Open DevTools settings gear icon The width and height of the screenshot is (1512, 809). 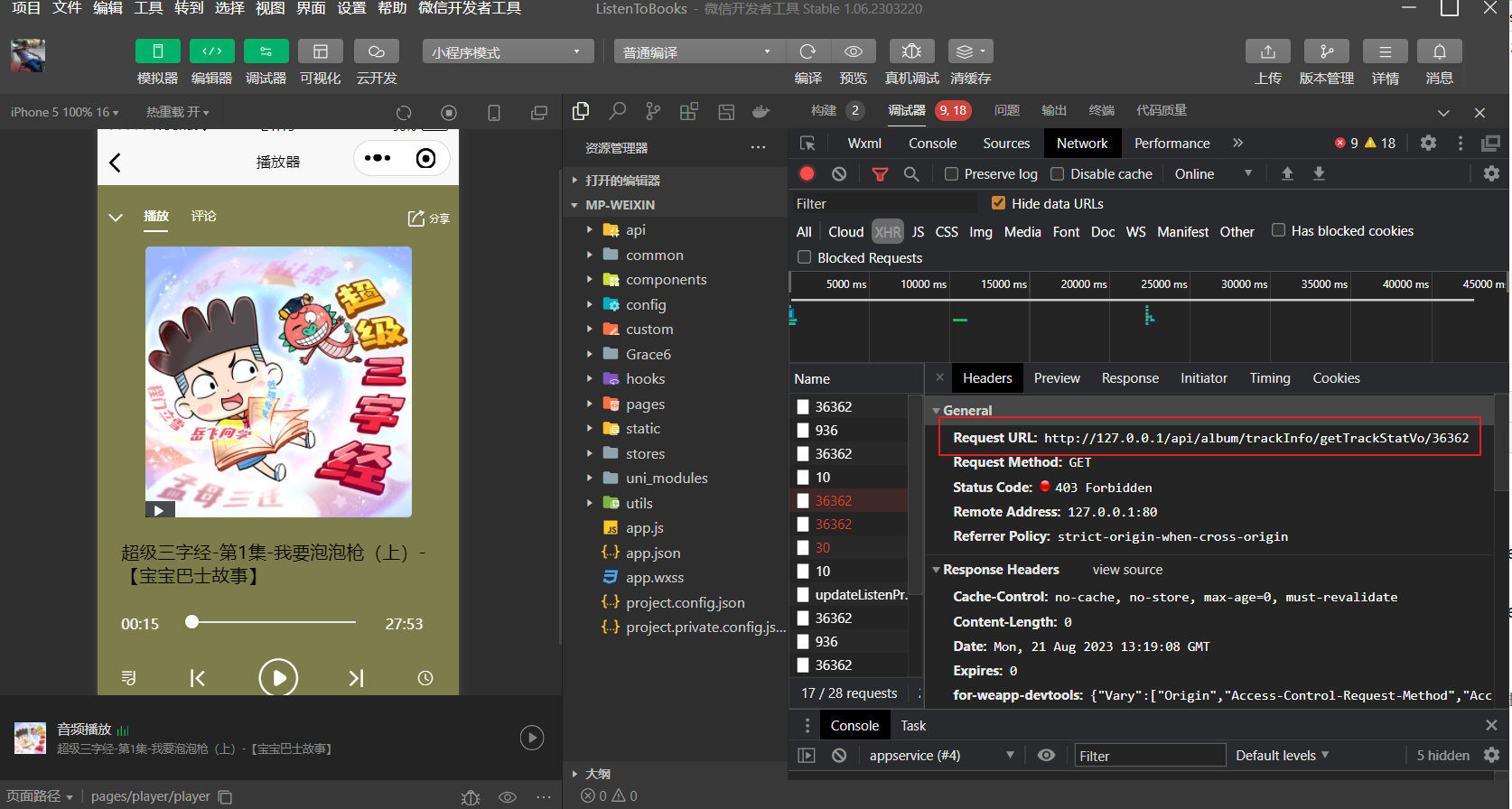tap(1428, 143)
